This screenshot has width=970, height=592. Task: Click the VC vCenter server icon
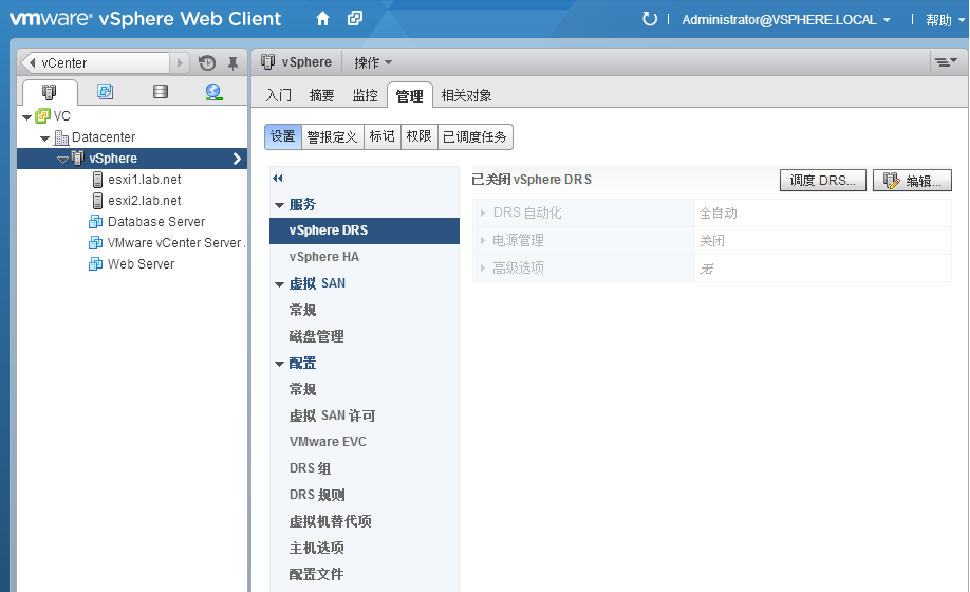43,116
